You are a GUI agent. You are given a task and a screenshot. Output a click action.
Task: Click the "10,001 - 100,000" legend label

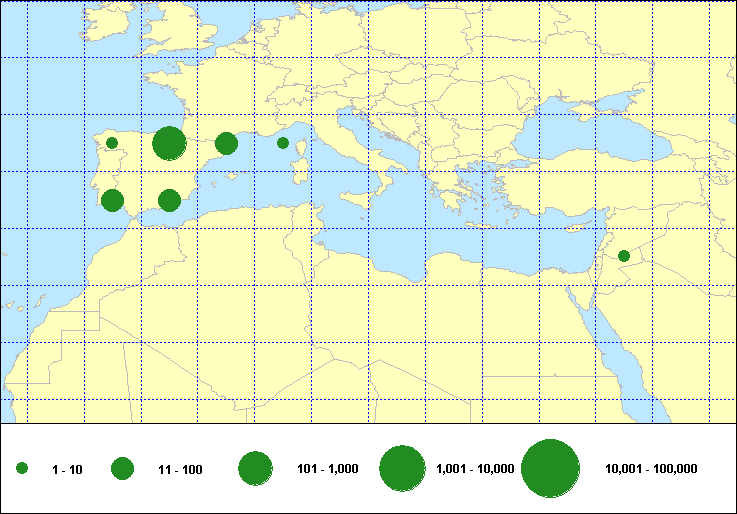coord(651,469)
